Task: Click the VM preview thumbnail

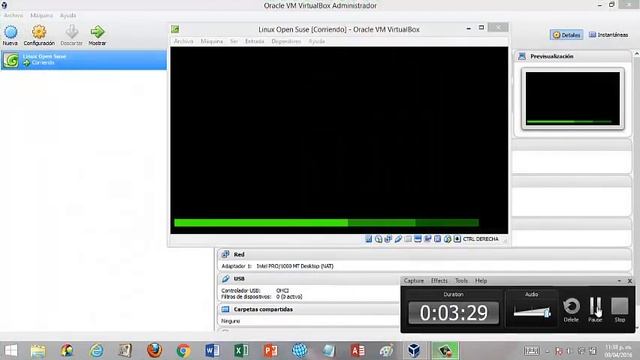Action: pyautogui.click(x=573, y=99)
